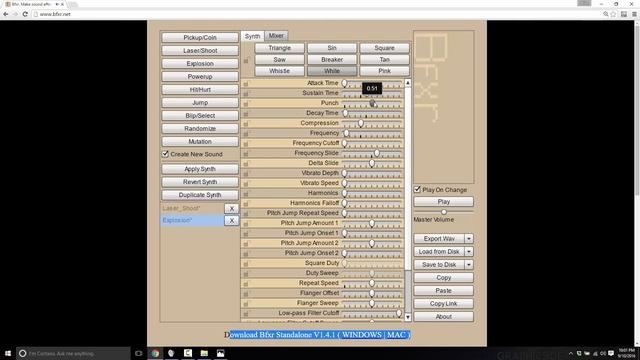Open the Load from Disk dropdown arrow

[469, 251]
